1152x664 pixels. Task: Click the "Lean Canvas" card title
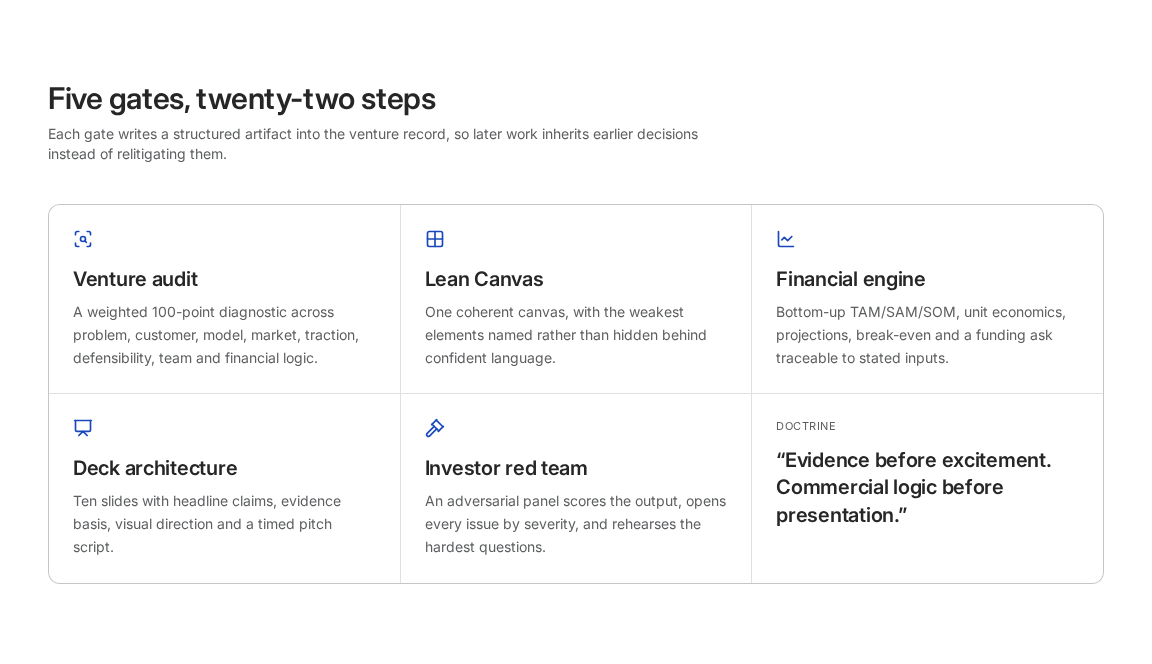483,279
